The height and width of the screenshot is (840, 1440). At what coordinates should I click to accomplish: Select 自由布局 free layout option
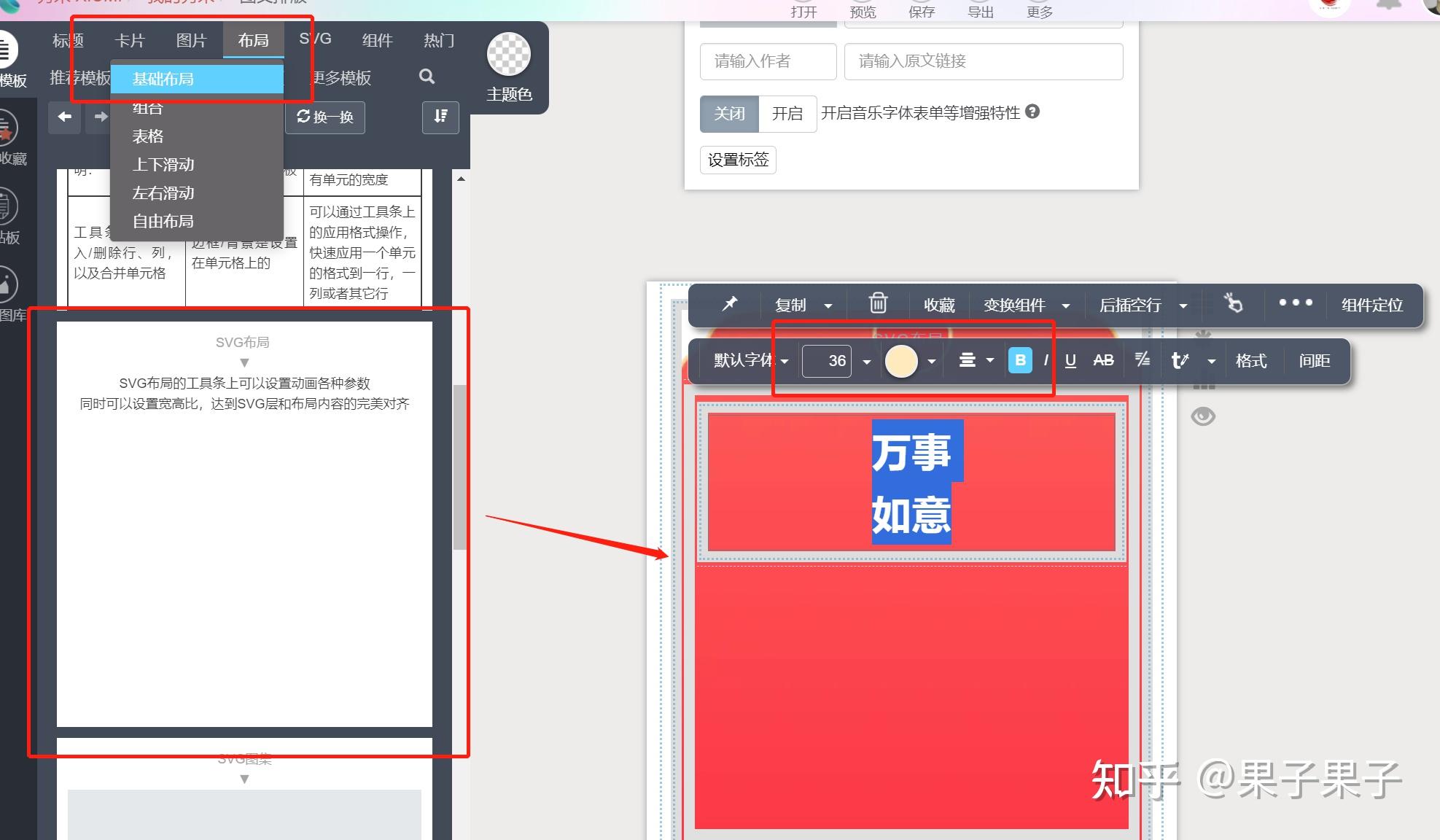click(x=162, y=222)
